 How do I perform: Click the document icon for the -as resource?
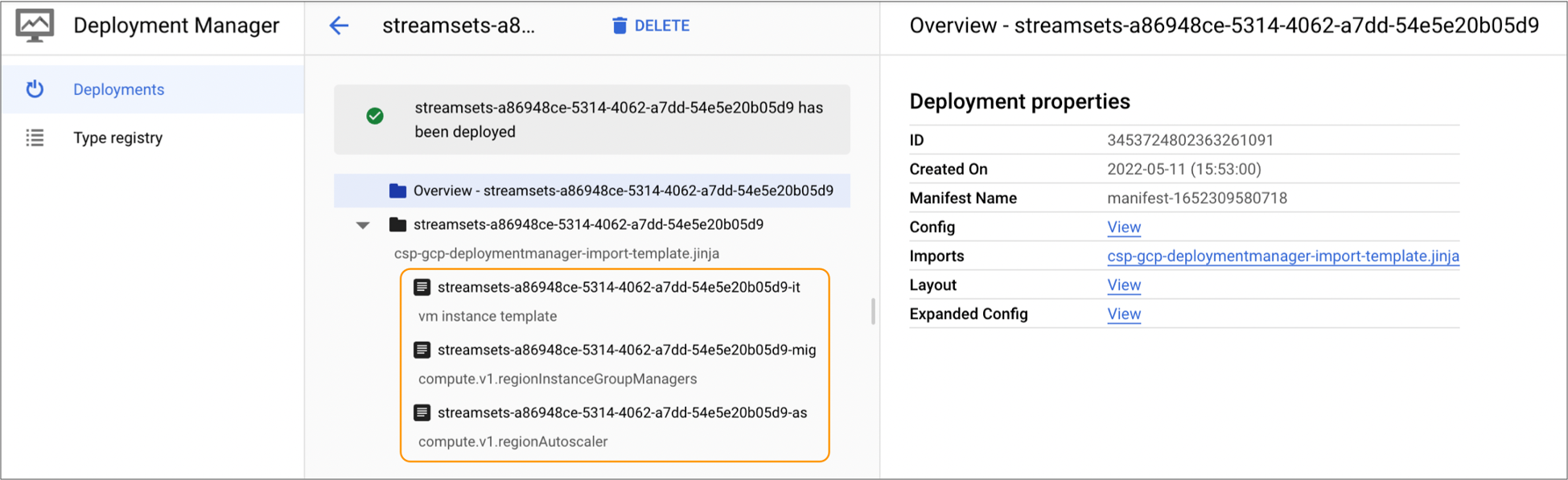(x=422, y=412)
